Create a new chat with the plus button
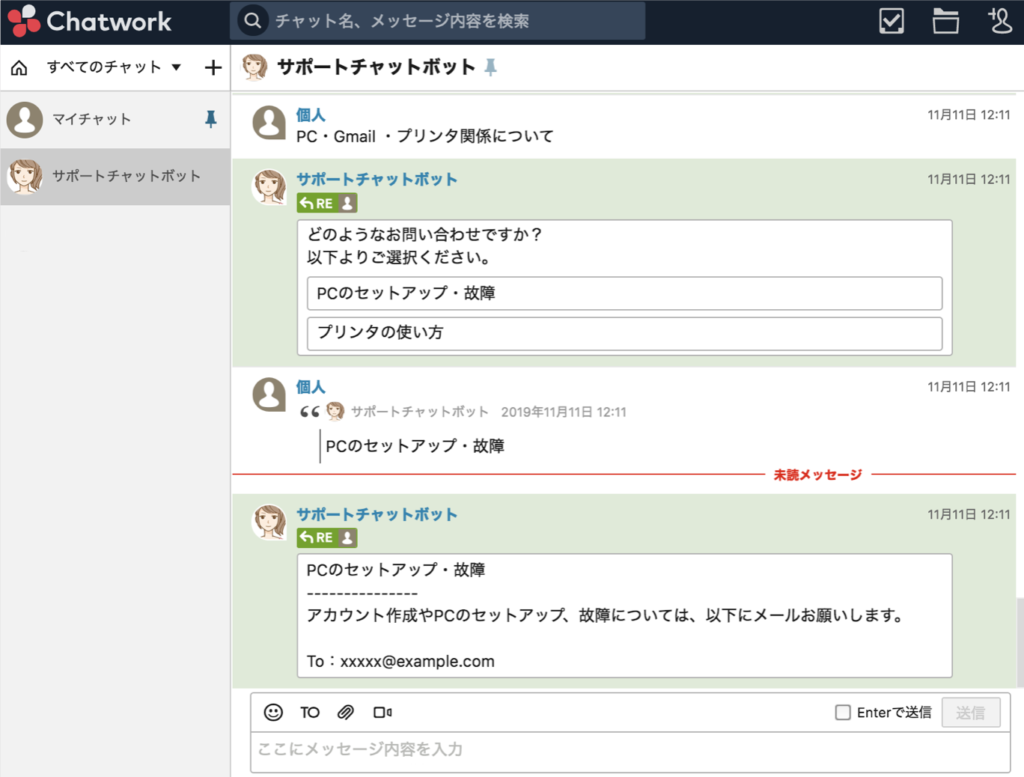The height and width of the screenshot is (777, 1024). 212,67
